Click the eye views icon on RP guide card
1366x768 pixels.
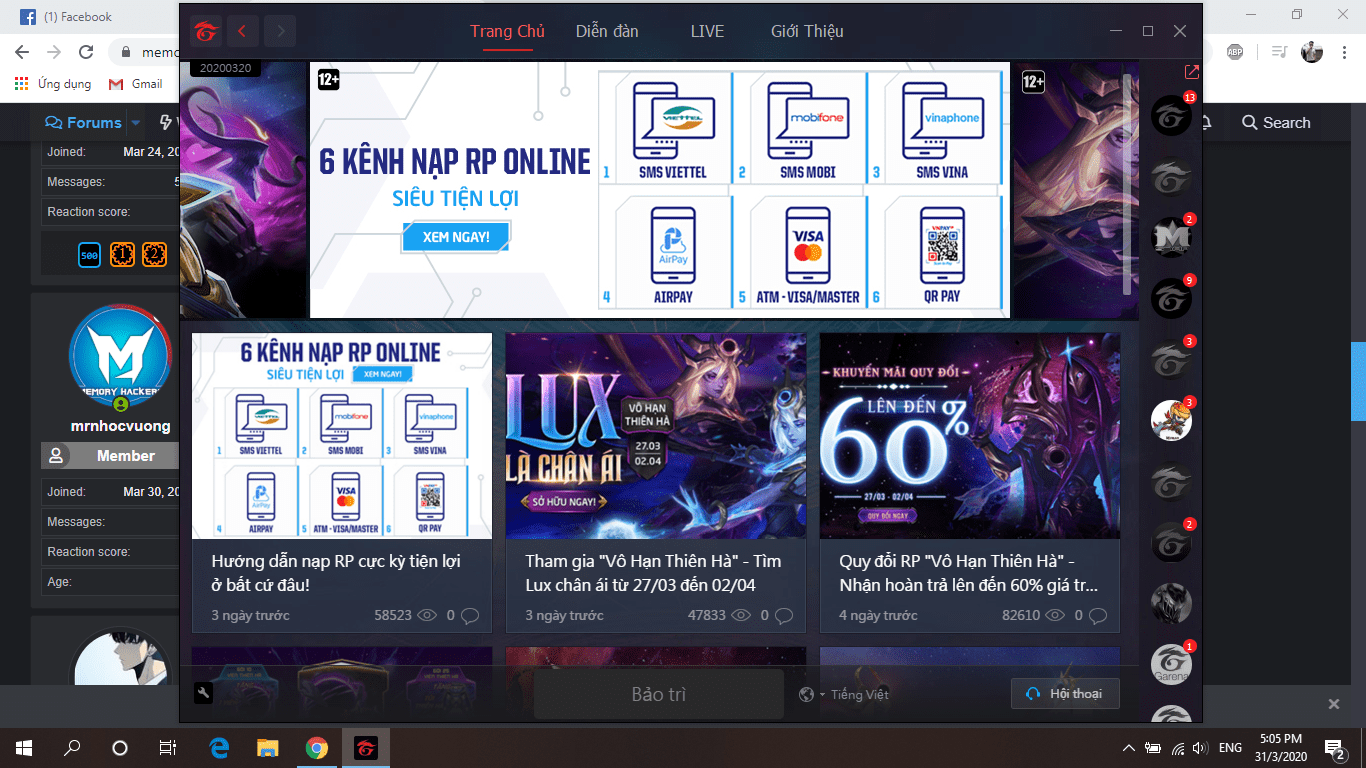427,615
